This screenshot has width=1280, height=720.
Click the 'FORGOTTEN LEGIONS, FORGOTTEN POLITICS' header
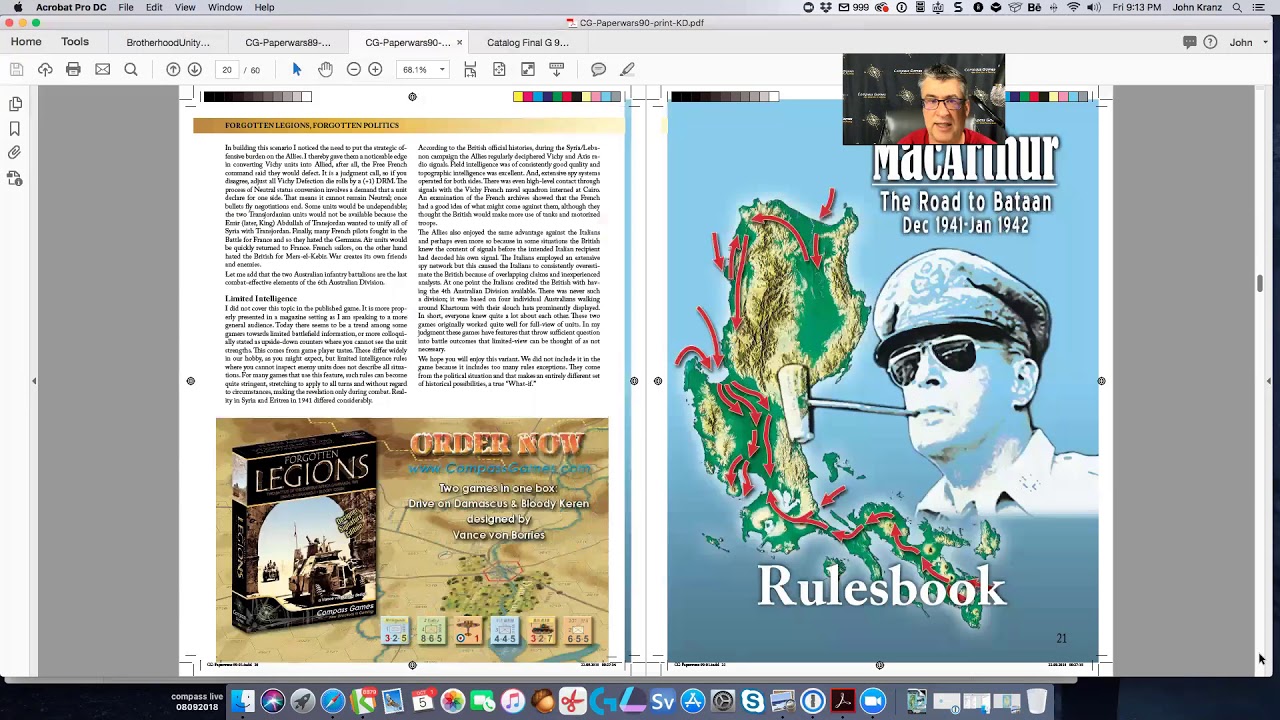click(x=311, y=126)
